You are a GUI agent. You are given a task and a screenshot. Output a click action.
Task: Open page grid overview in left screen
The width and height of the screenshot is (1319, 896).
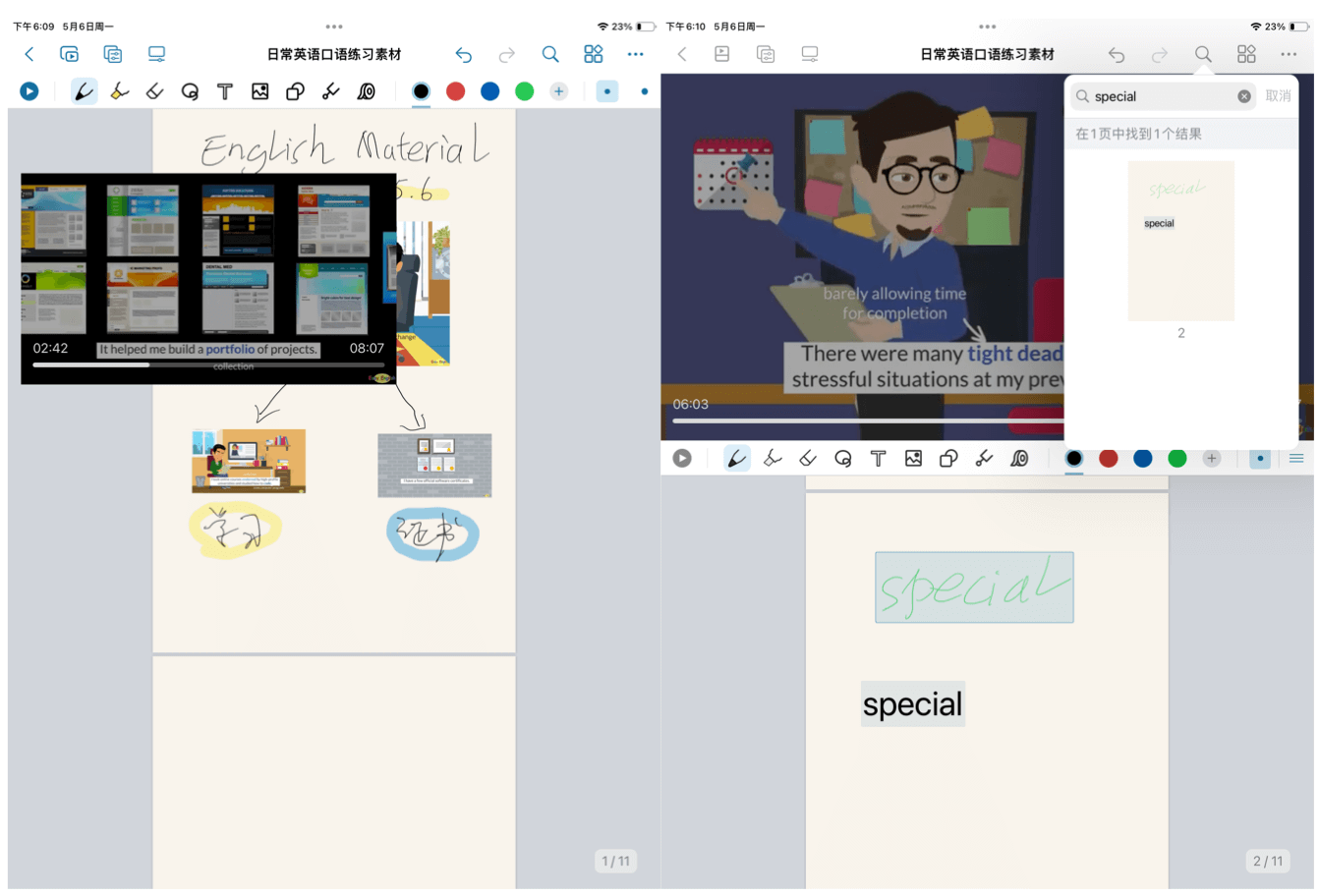594,54
